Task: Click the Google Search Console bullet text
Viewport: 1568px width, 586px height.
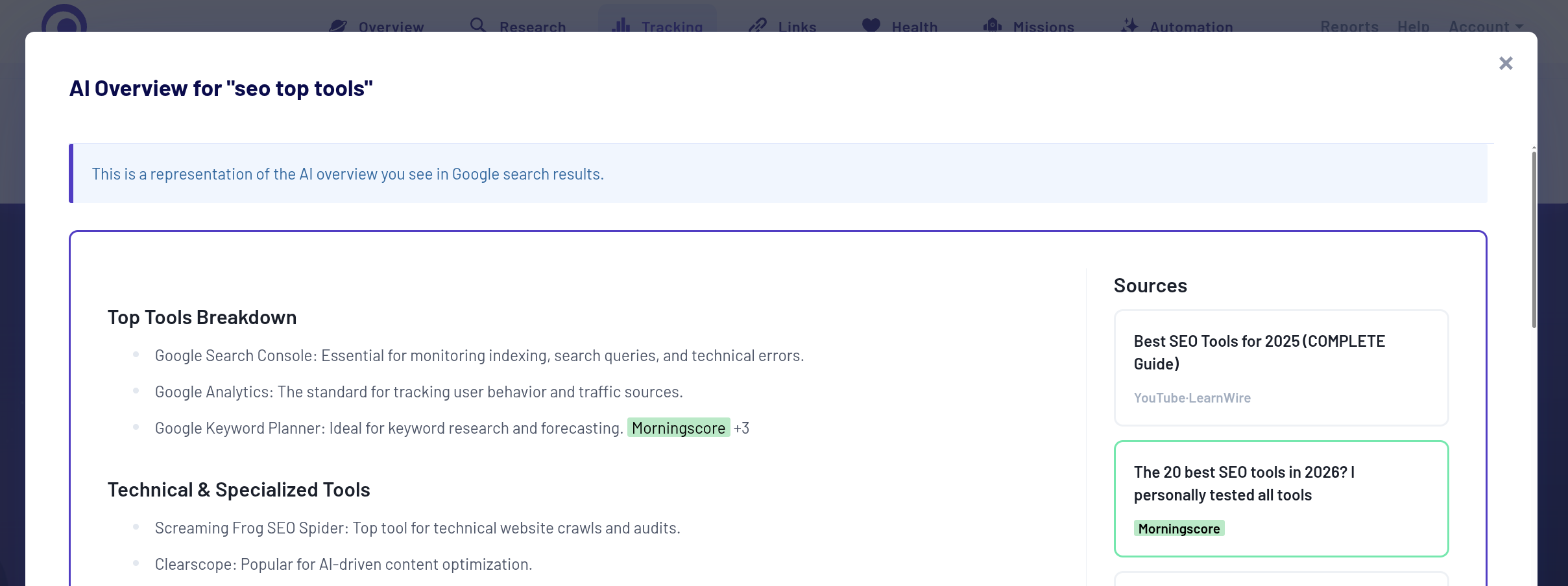Action: [x=479, y=355]
